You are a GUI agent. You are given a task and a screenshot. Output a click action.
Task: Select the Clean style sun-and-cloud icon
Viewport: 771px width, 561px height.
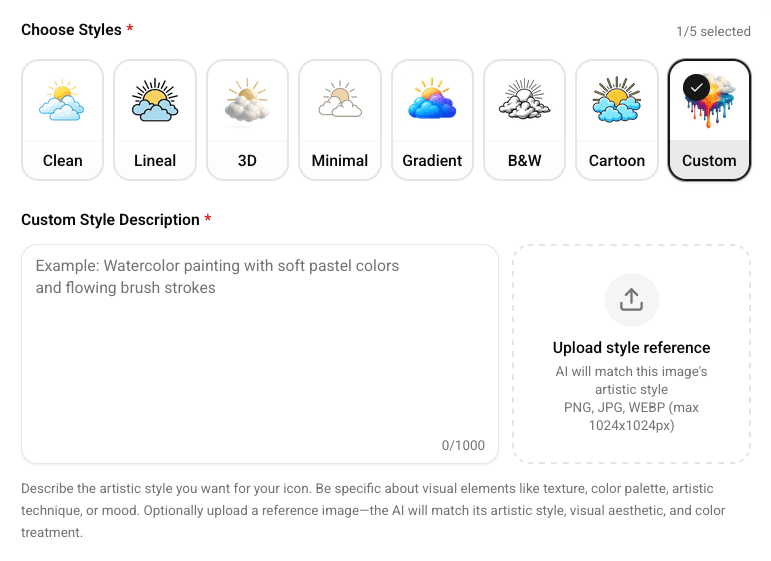point(62,101)
